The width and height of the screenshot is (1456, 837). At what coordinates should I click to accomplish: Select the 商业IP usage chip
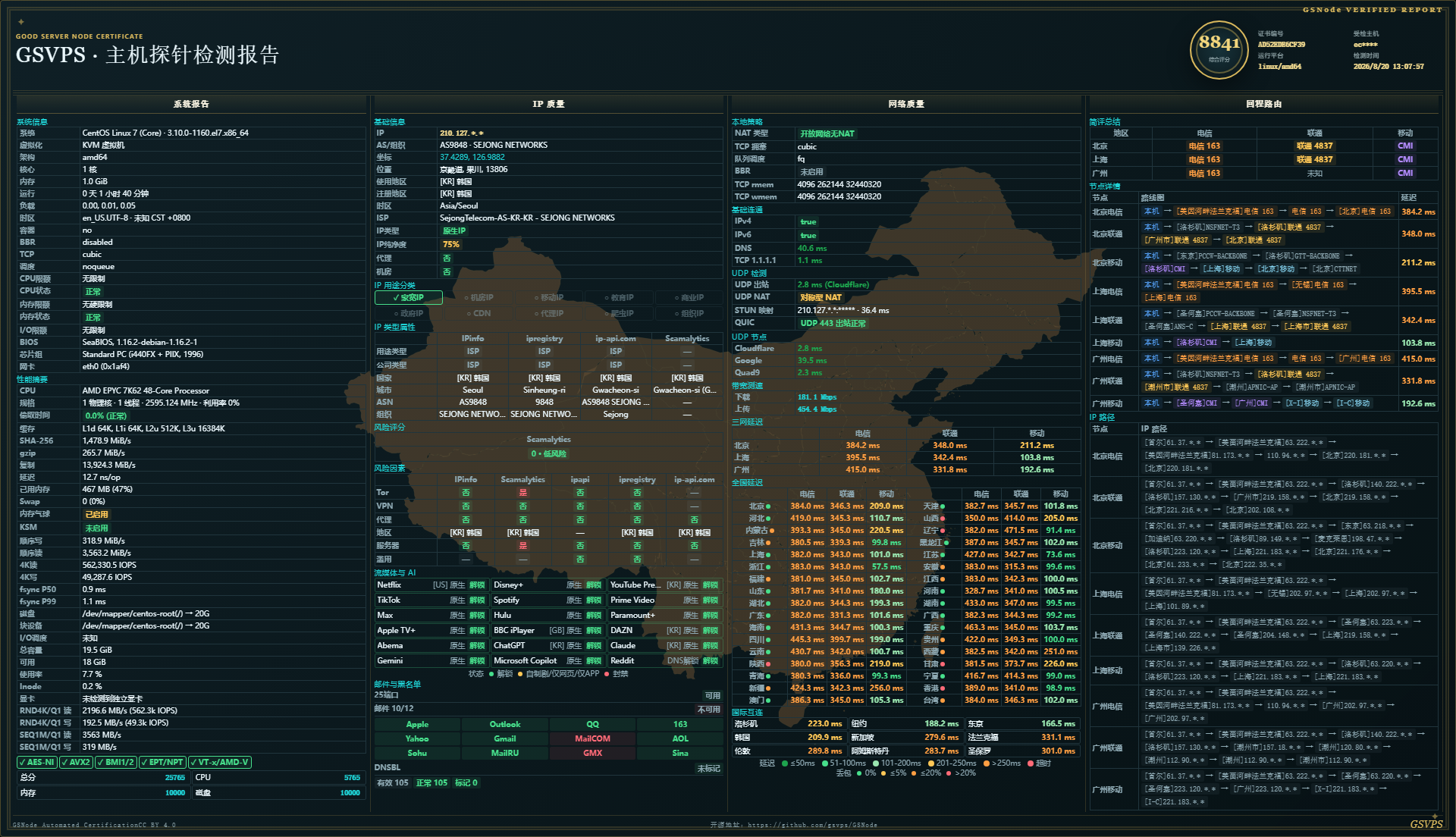689,298
